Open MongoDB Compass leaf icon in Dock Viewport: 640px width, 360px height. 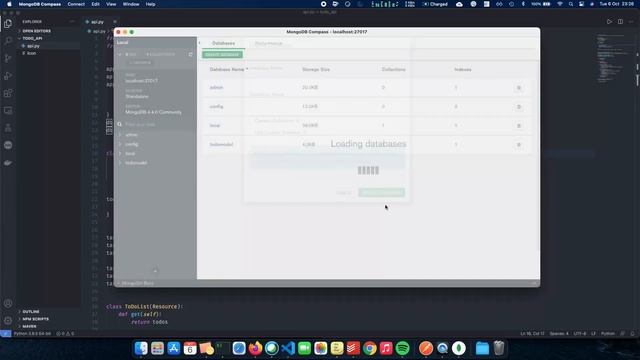[x=459, y=348]
